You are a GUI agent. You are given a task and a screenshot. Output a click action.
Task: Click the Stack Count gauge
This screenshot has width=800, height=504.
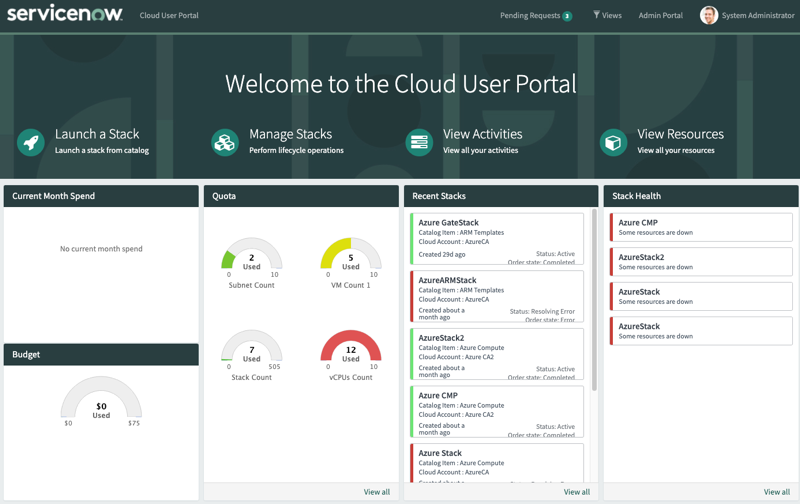252,346
